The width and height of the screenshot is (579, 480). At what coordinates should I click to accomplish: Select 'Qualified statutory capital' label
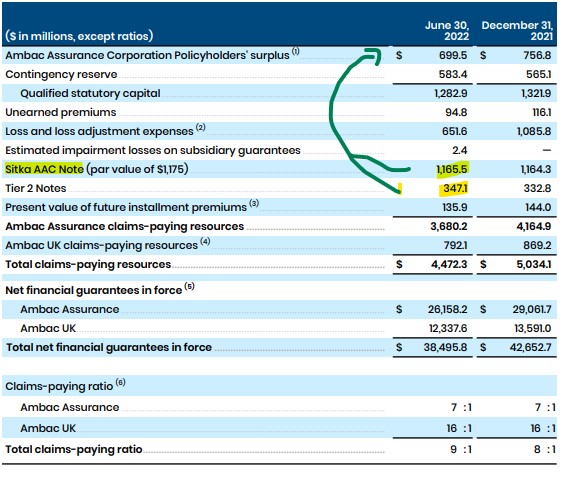click(x=90, y=93)
